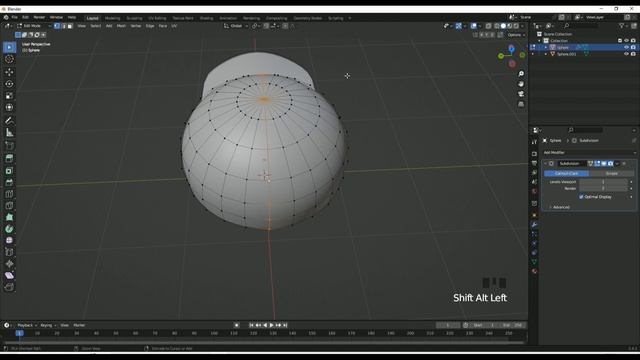This screenshot has width=640, height=360.
Task: Open the Vertex menu
Action: [x=136, y=26]
